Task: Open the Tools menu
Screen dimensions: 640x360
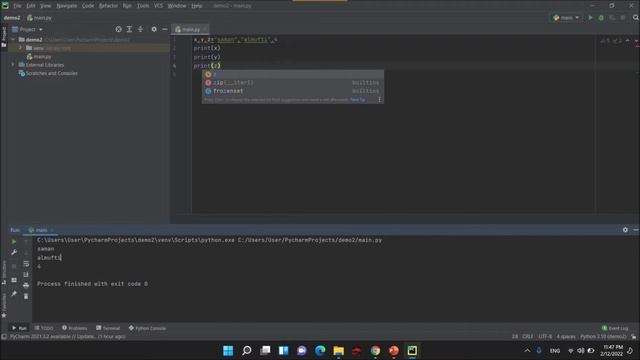Action: (143, 6)
